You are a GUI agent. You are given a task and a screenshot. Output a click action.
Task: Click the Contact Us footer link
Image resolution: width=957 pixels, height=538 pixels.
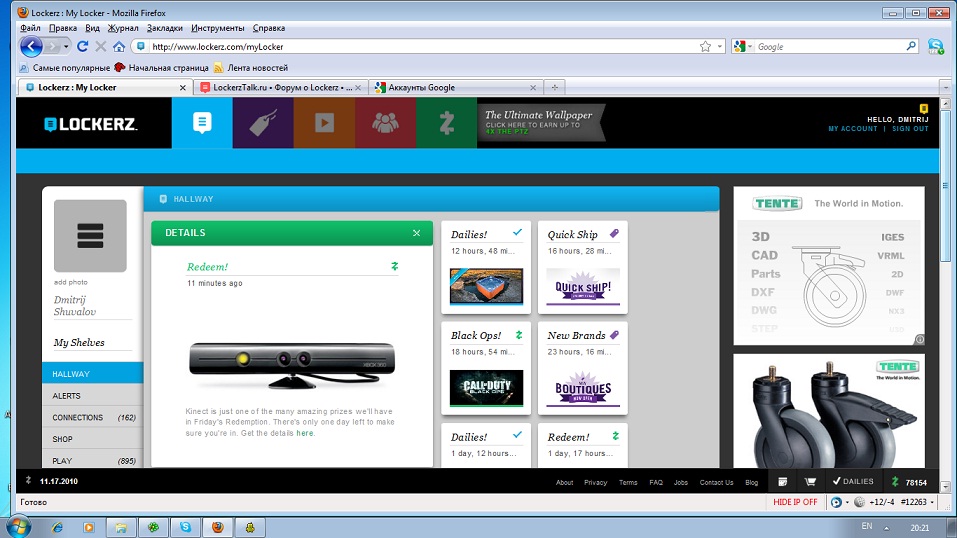click(717, 482)
